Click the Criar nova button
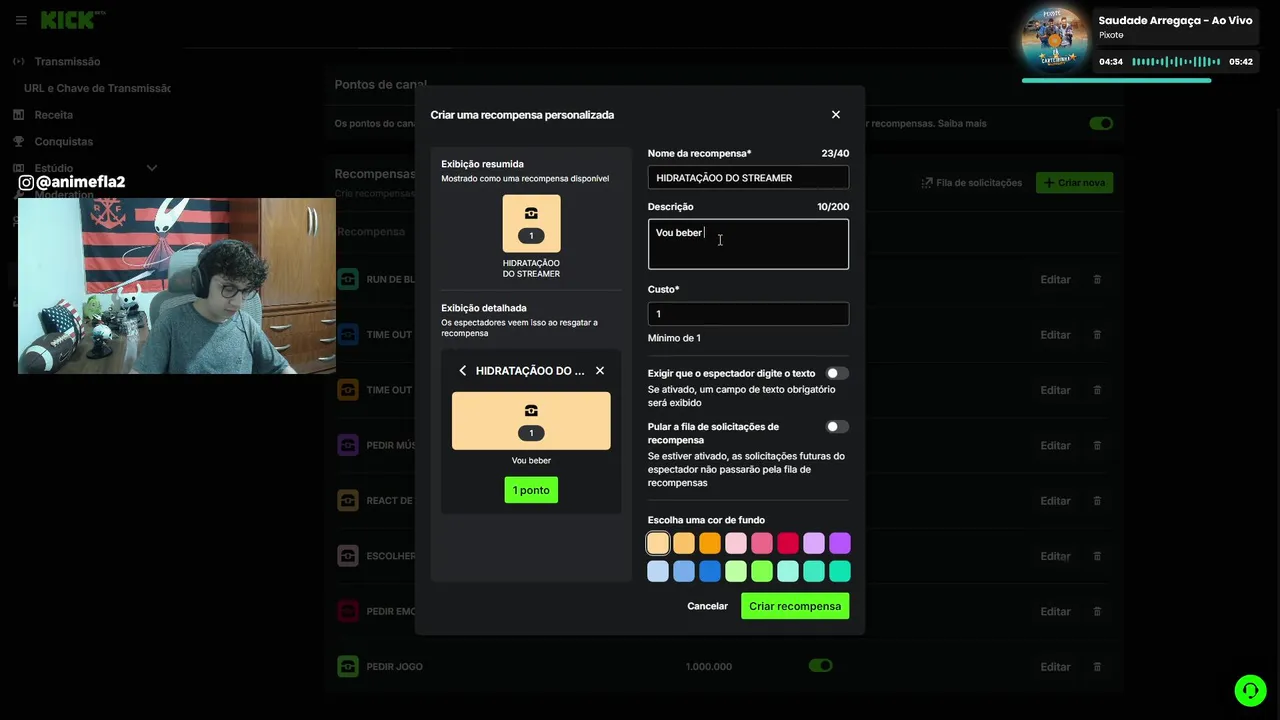This screenshot has height=720, width=1280. (x=1075, y=183)
